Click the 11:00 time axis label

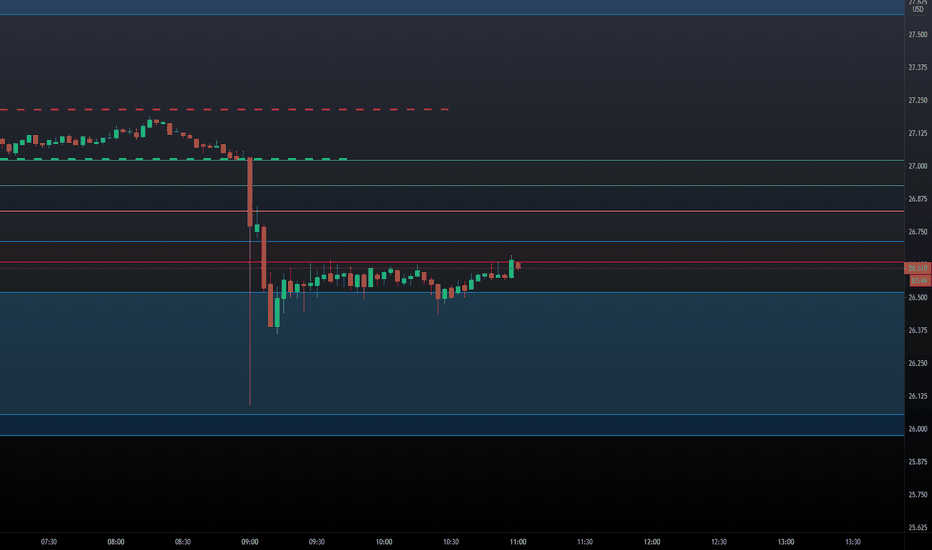tap(518, 542)
